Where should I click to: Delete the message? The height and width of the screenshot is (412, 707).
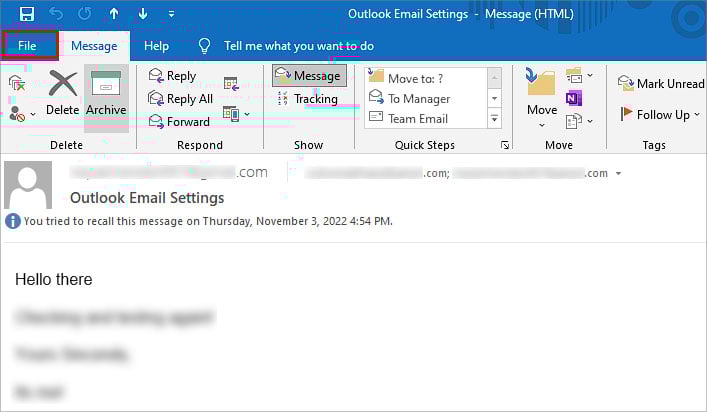[63, 93]
